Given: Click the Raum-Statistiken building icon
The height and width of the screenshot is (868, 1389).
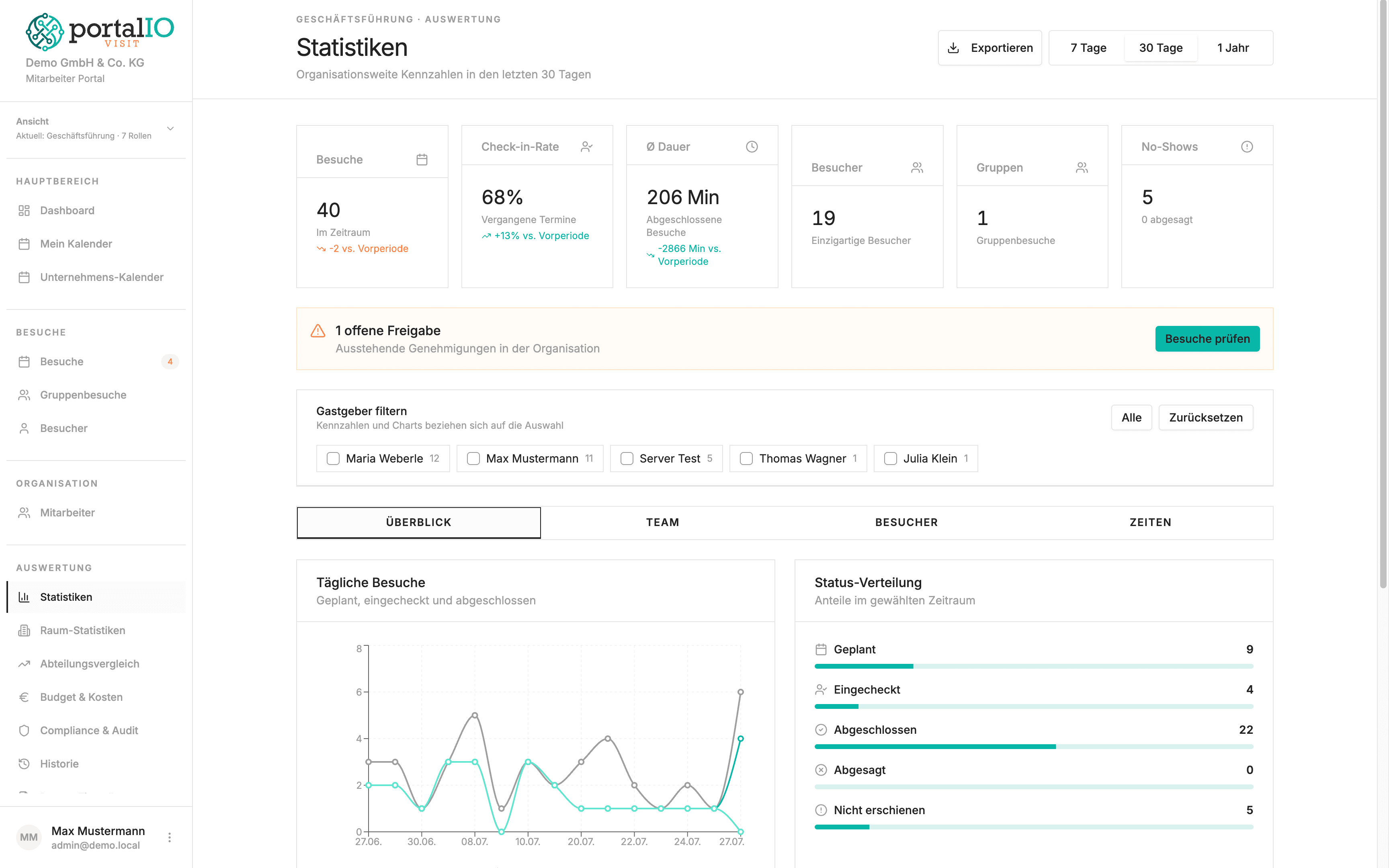Looking at the screenshot, I should click(x=24, y=631).
